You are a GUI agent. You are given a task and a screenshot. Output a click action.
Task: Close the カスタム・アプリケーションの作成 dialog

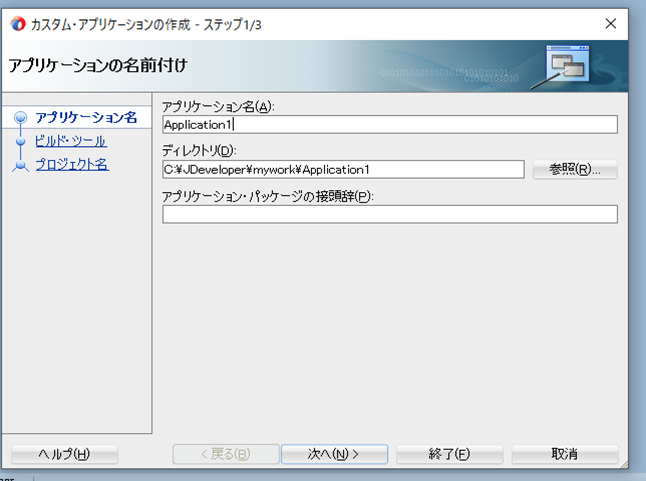click(611, 22)
